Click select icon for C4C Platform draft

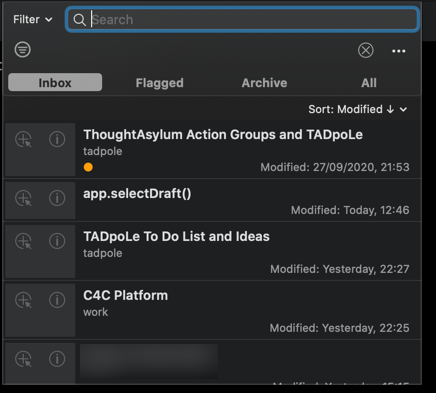pos(23,300)
